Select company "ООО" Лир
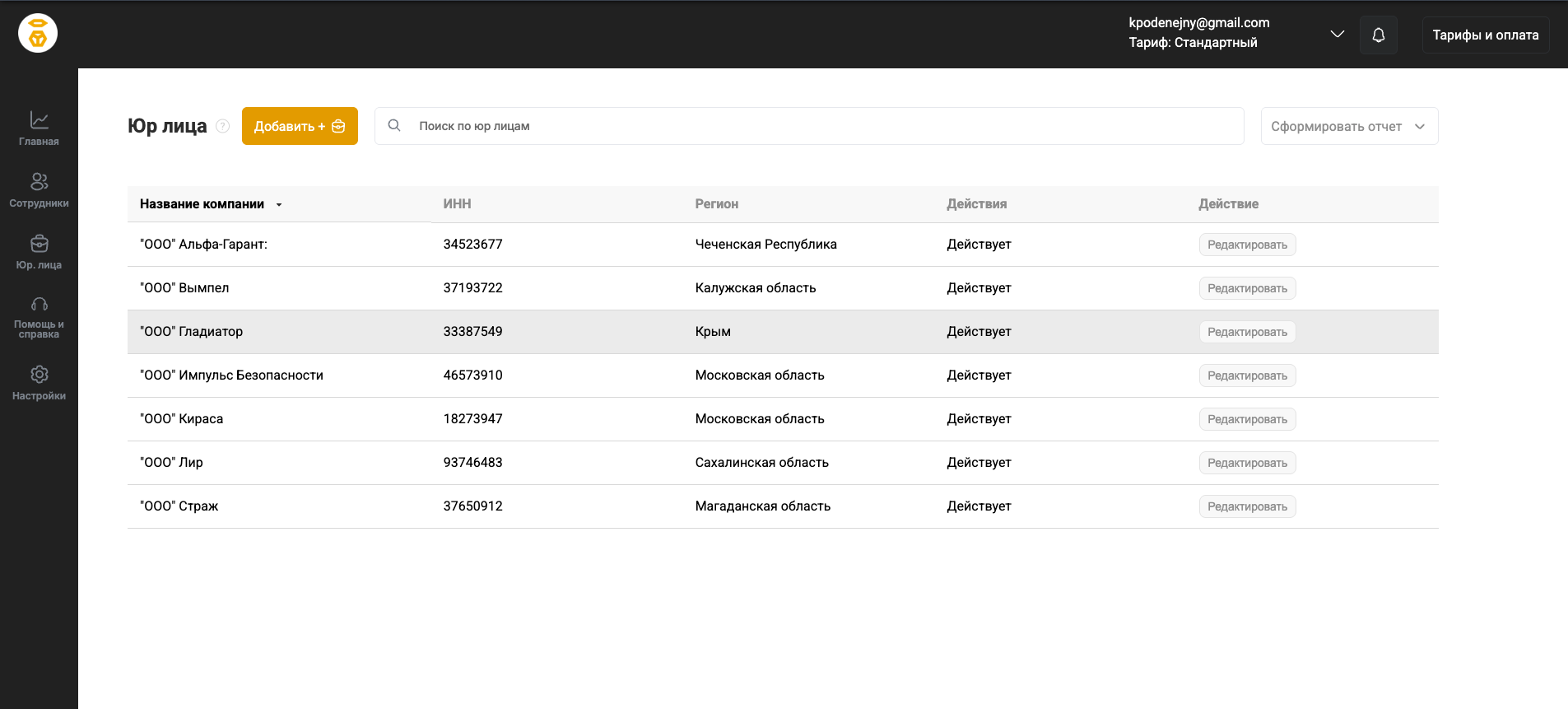 [171, 463]
